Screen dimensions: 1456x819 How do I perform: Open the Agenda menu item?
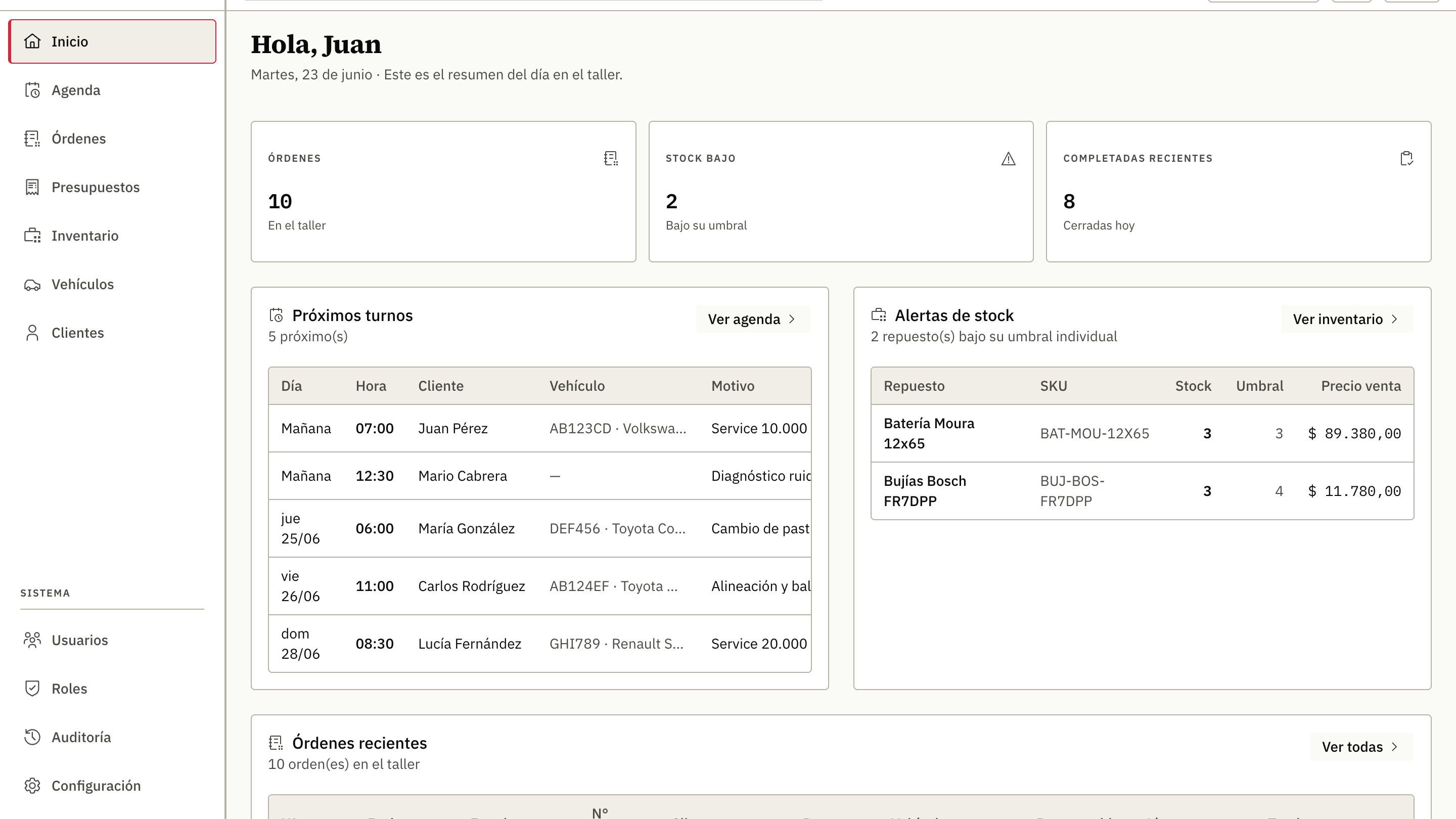click(x=112, y=90)
